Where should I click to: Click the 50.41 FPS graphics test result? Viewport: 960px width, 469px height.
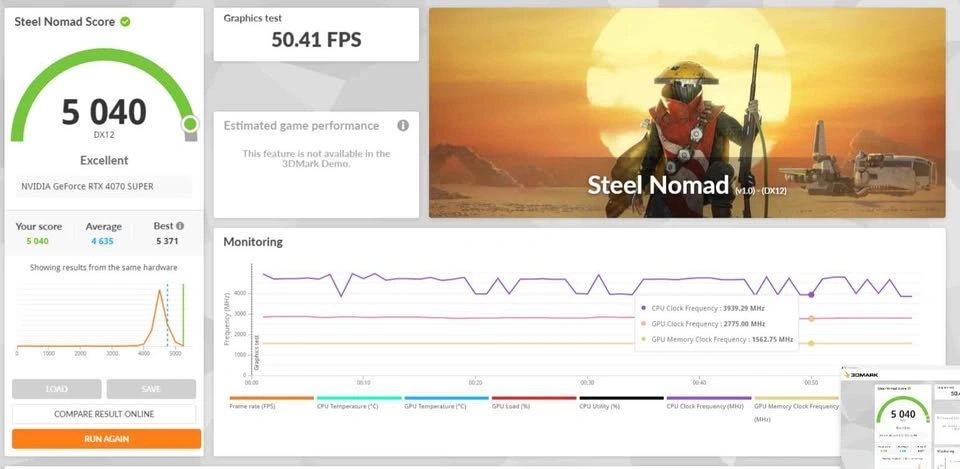tap(317, 40)
